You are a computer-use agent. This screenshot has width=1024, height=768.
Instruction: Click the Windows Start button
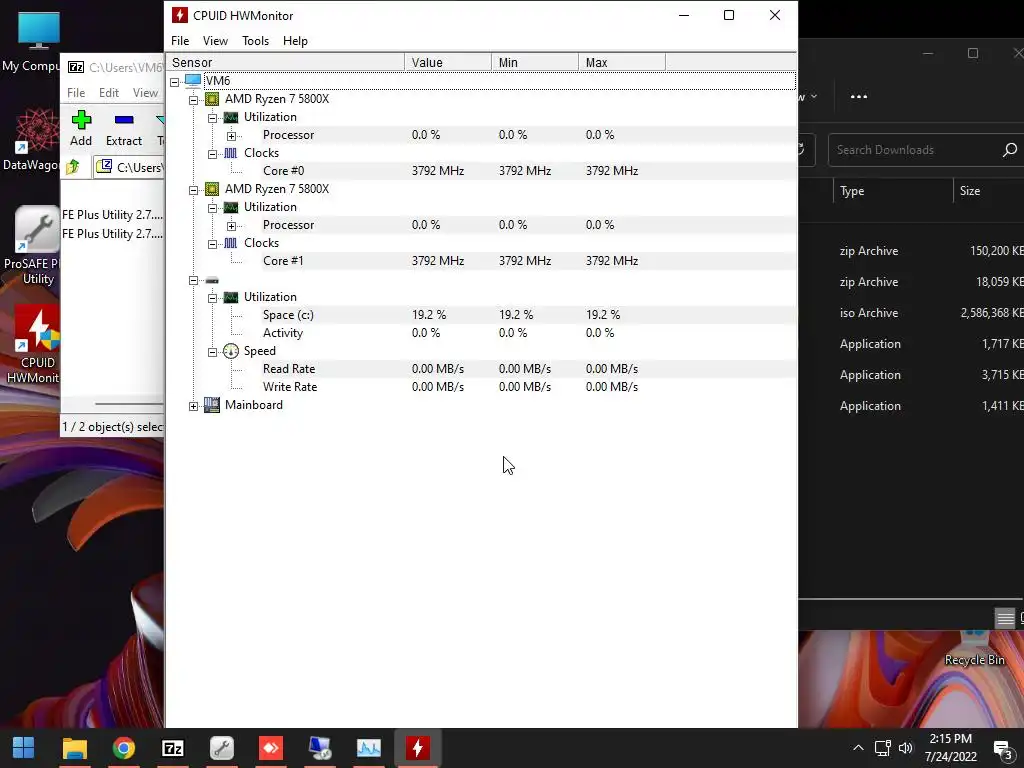tap(24, 748)
